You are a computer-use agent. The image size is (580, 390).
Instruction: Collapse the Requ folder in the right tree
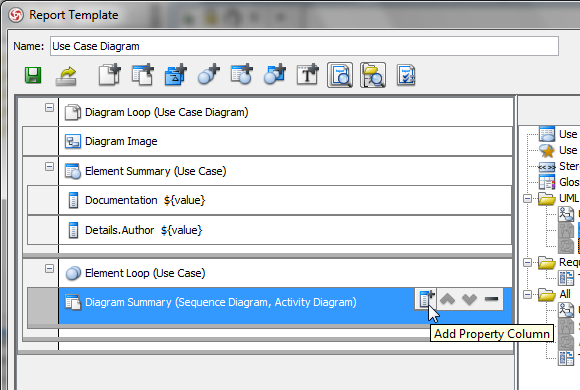[x=527, y=263]
